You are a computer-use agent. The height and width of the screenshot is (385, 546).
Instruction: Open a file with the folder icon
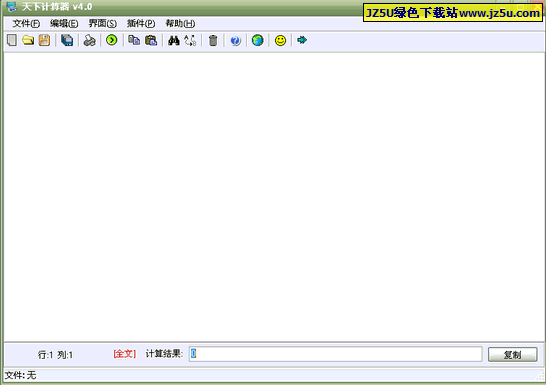tap(28, 40)
